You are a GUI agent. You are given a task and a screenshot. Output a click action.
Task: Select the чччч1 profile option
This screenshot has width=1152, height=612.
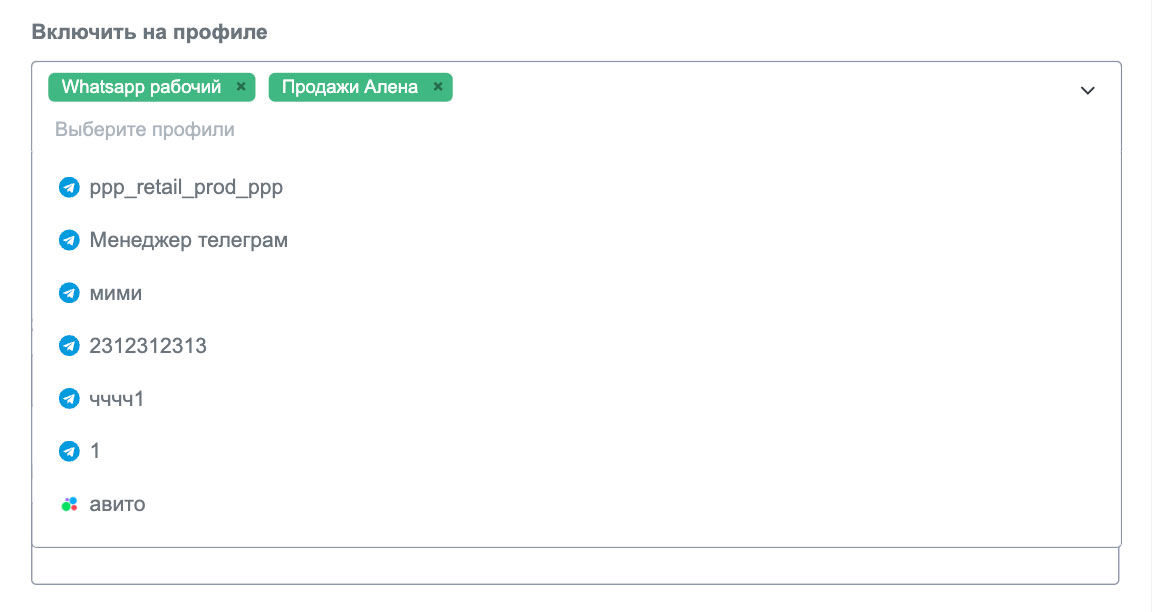pyautogui.click(x=117, y=399)
